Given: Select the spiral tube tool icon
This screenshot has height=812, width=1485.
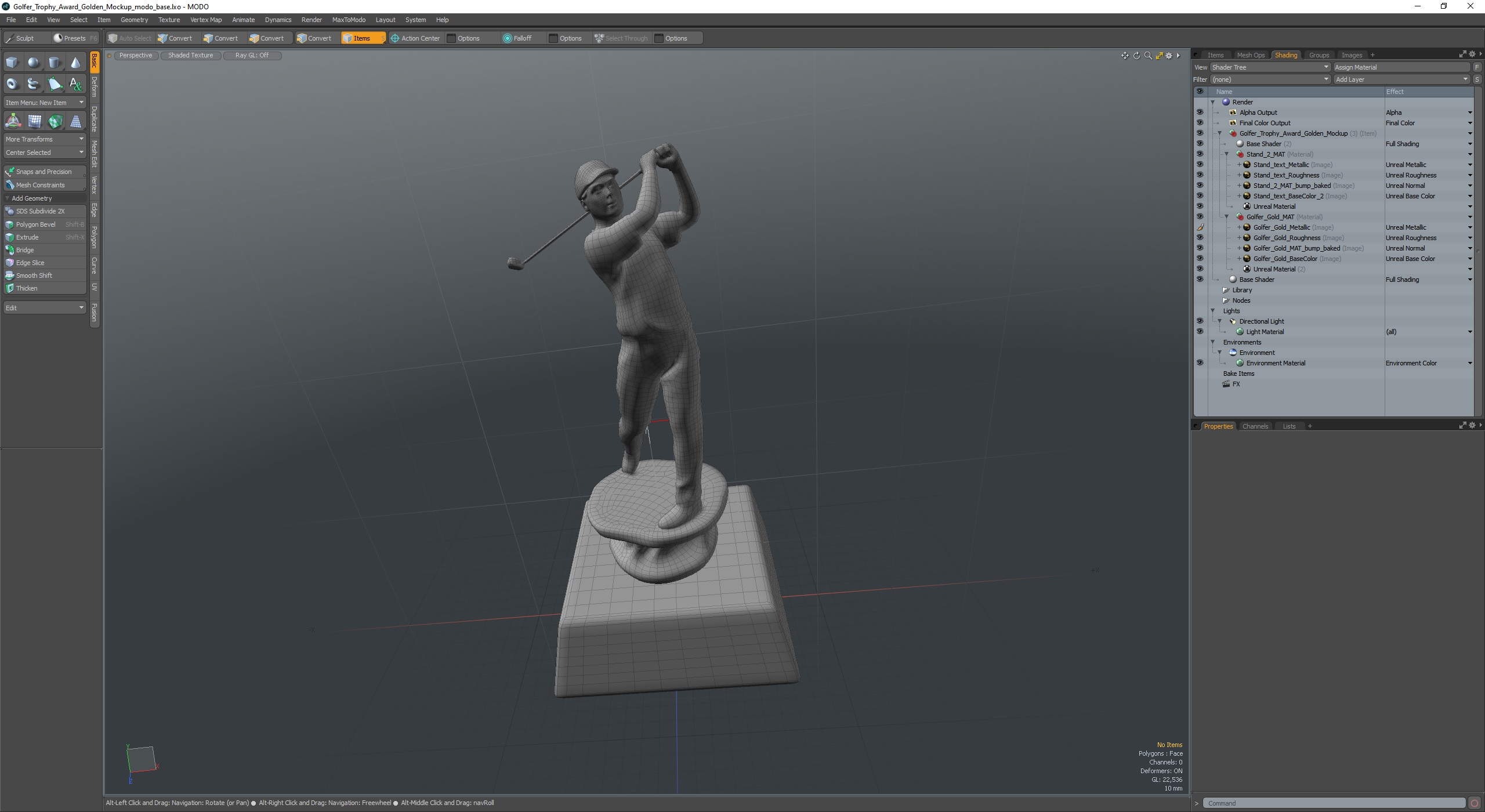Looking at the screenshot, I should (34, 84).
